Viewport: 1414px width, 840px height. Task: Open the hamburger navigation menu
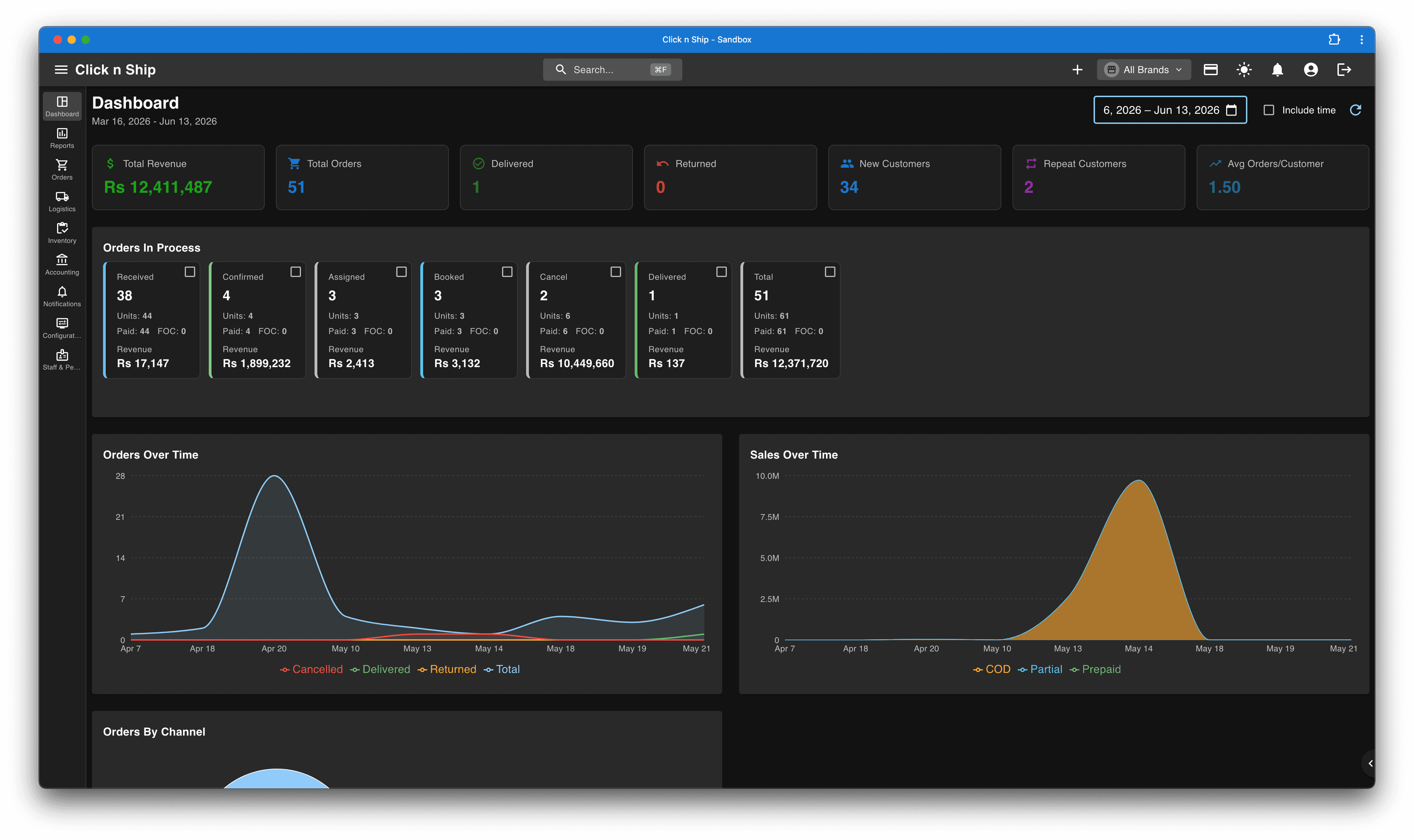60,70
